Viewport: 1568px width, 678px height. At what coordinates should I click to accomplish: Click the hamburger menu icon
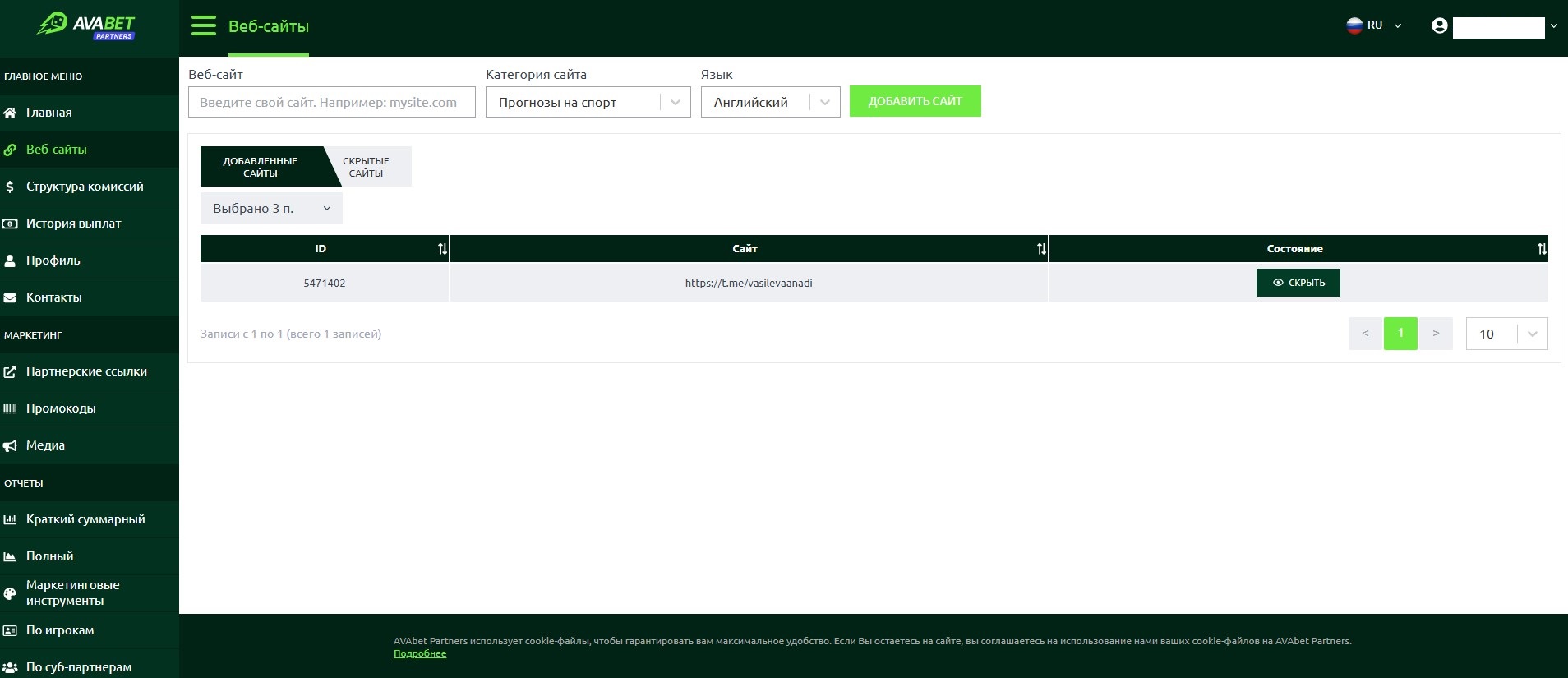point(203,26)
